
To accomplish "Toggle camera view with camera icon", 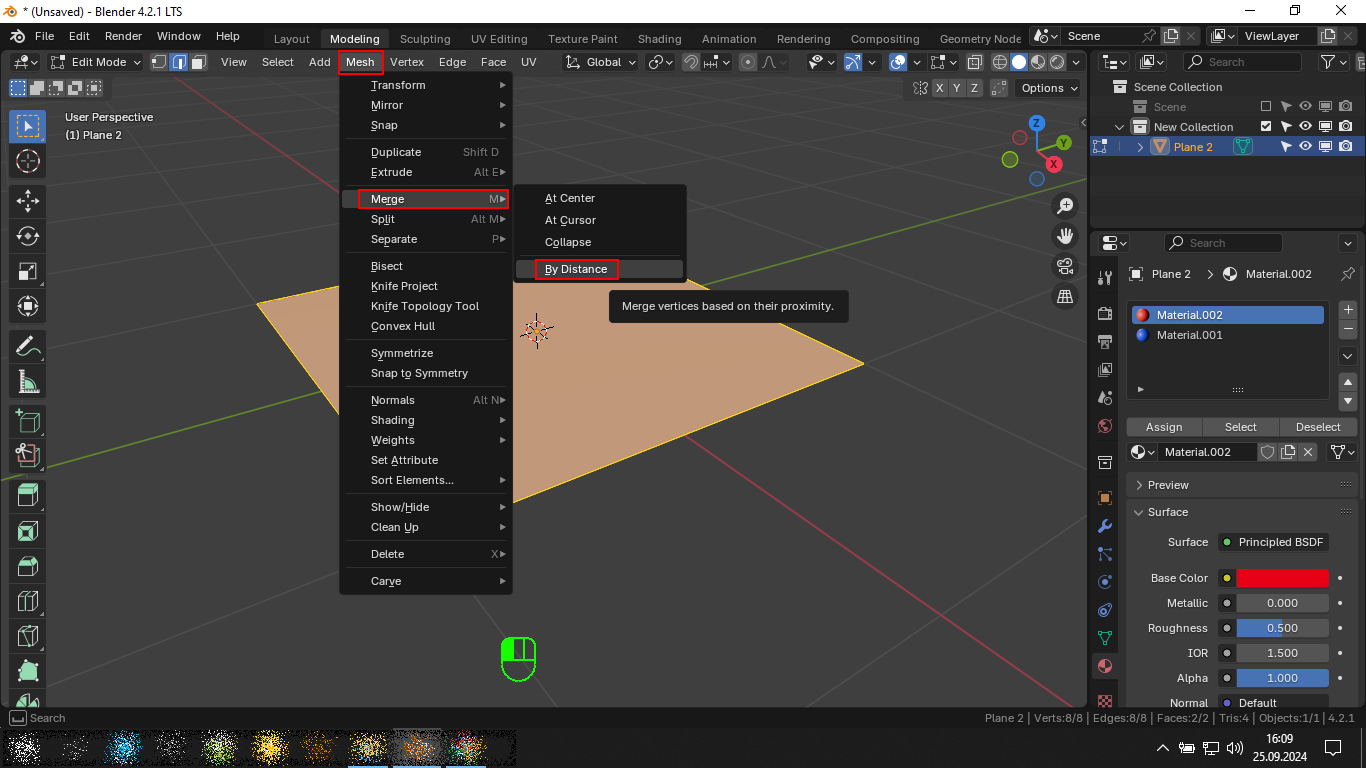I will [1066, 267].
